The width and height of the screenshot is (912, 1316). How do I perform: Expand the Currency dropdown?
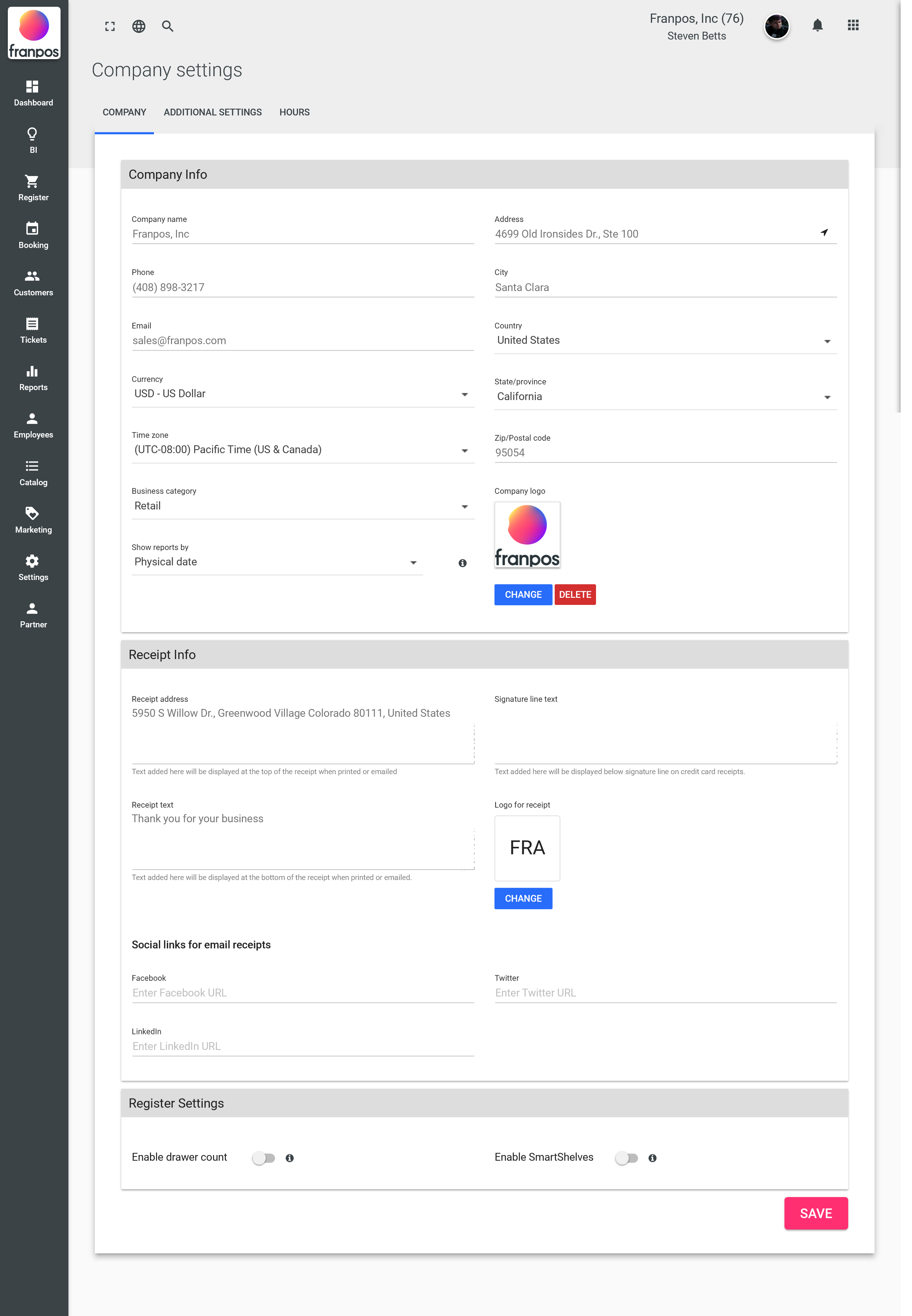coord(302,394)
